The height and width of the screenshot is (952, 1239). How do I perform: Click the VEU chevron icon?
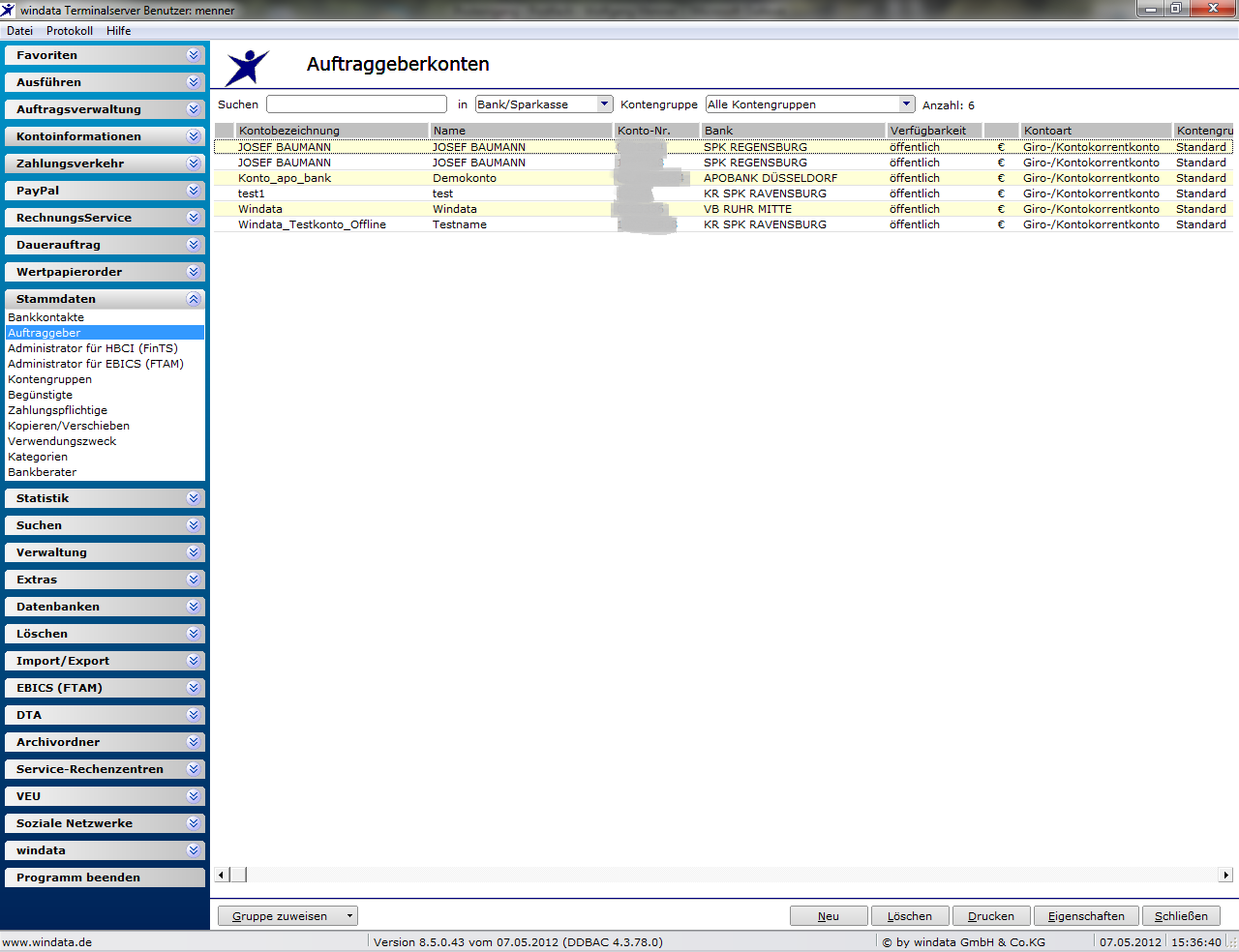tap(194, 796)
